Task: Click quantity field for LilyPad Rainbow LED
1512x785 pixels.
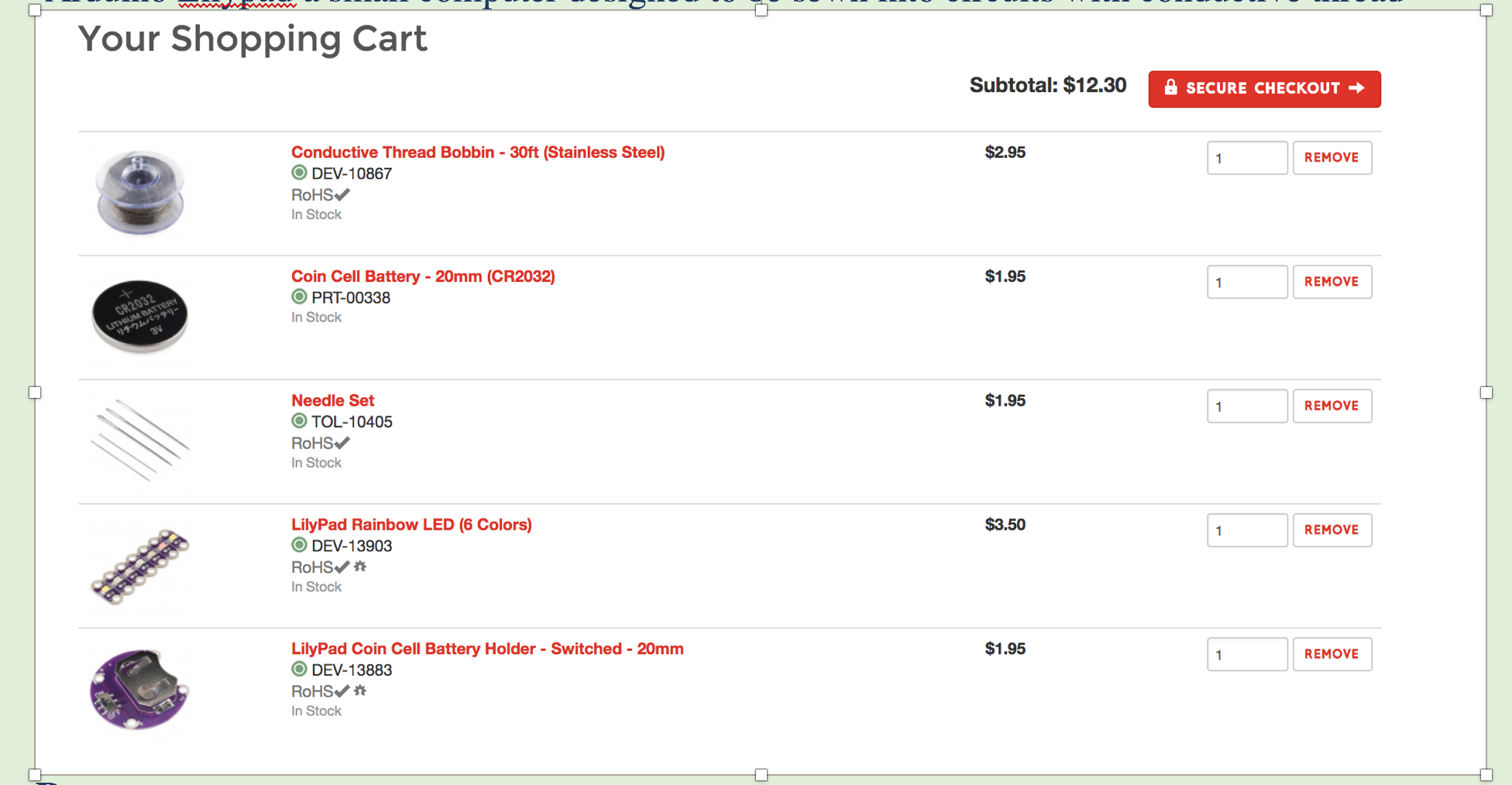Action: (x=1247, y=530)
